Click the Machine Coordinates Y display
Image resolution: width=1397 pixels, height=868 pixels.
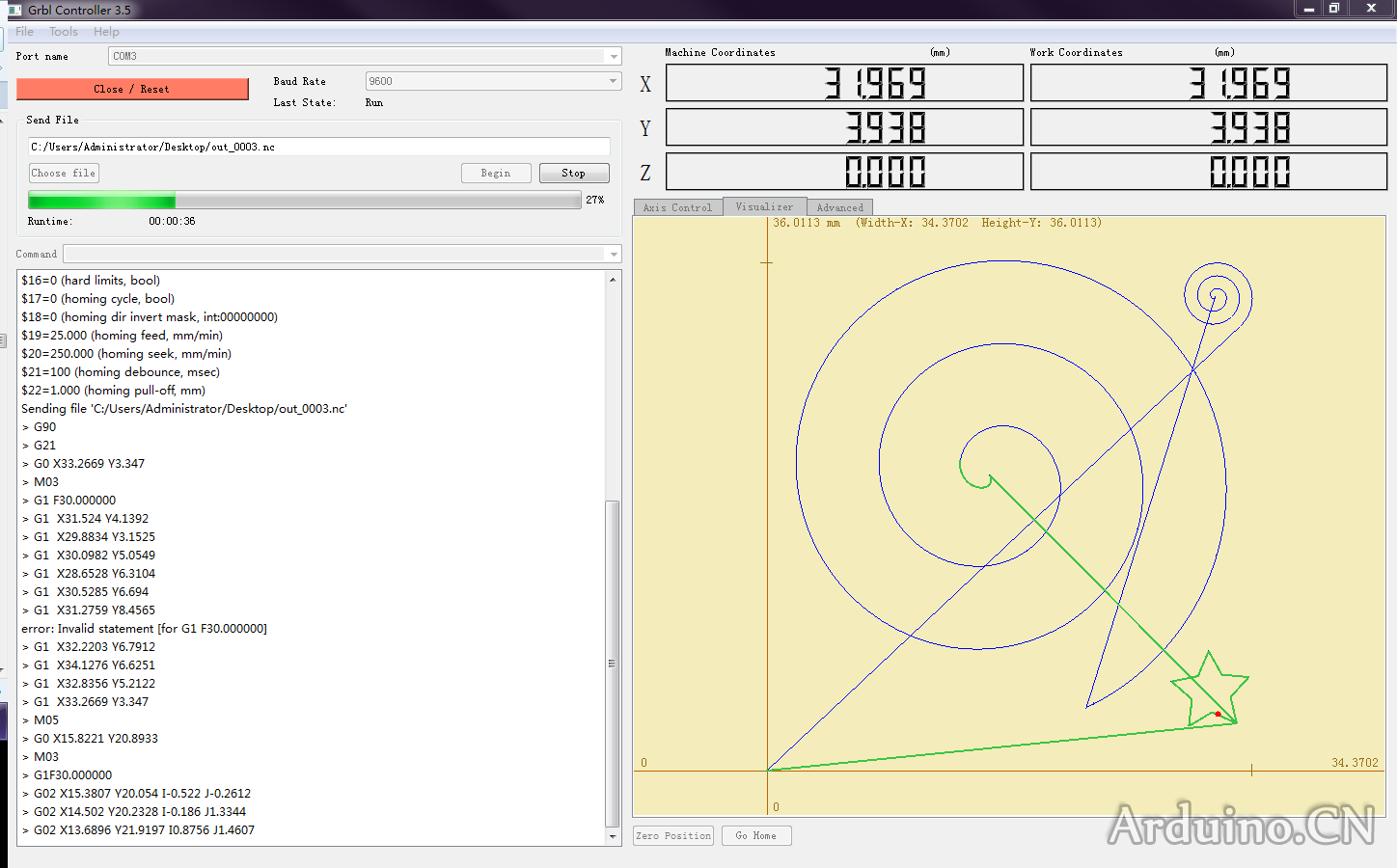[844, 127]
